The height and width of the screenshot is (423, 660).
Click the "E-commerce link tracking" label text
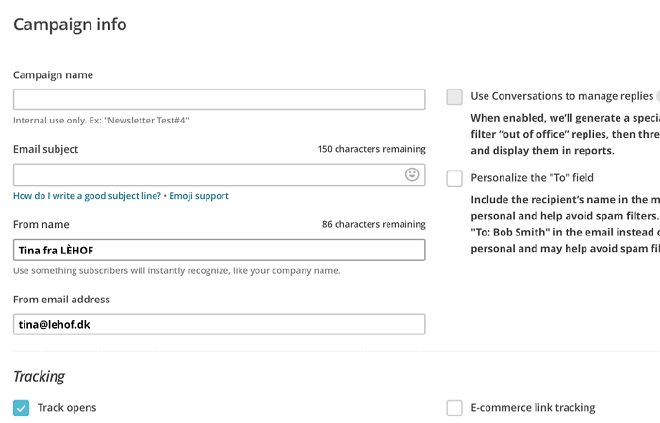tap(533, 408)
